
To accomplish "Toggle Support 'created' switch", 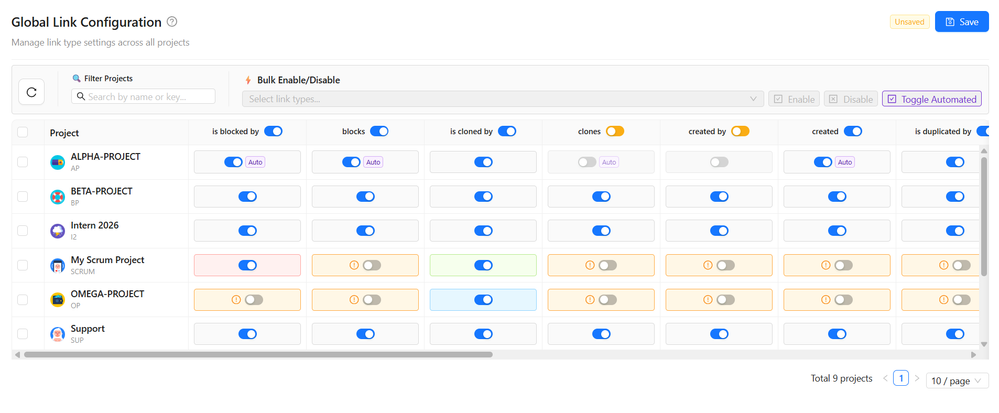I will pos(837,334).
